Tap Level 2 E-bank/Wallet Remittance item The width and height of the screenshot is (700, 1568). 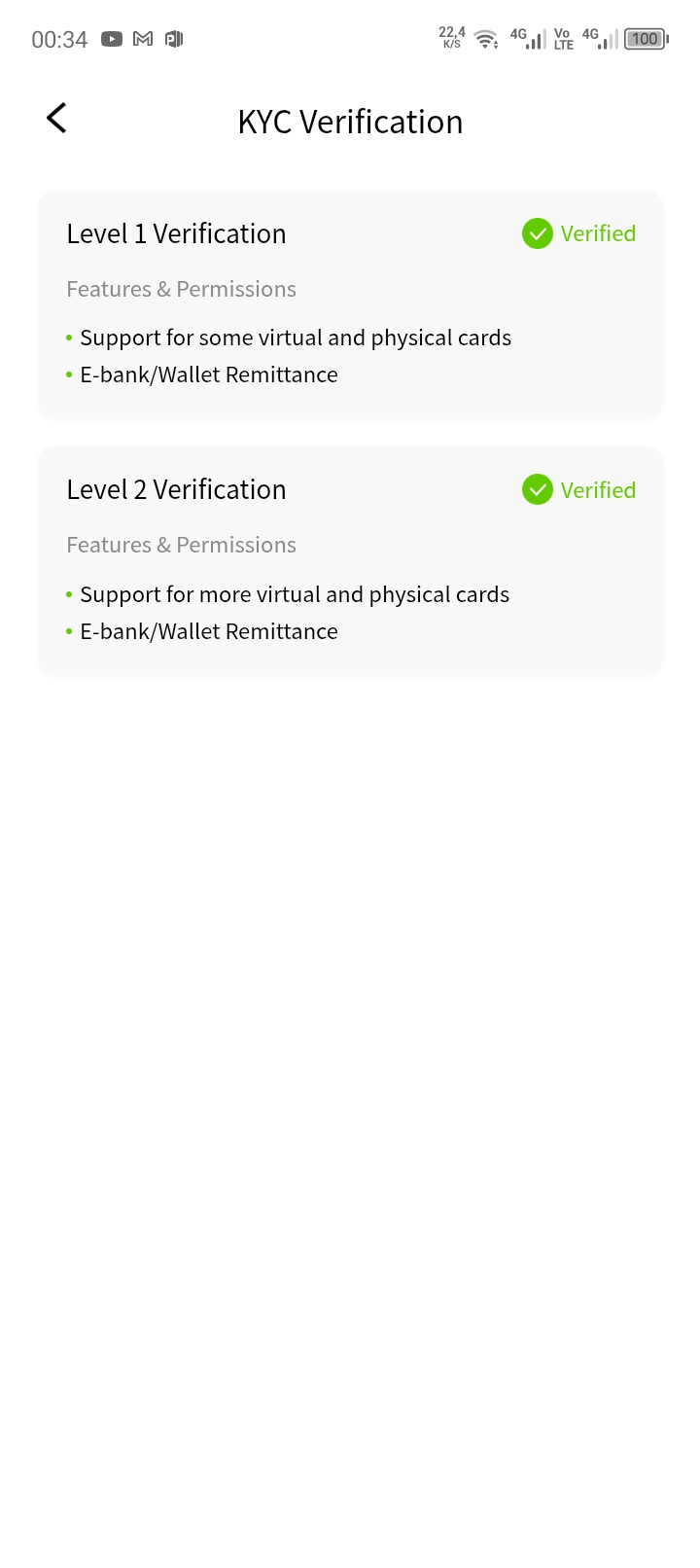click(x=209, y=631)
